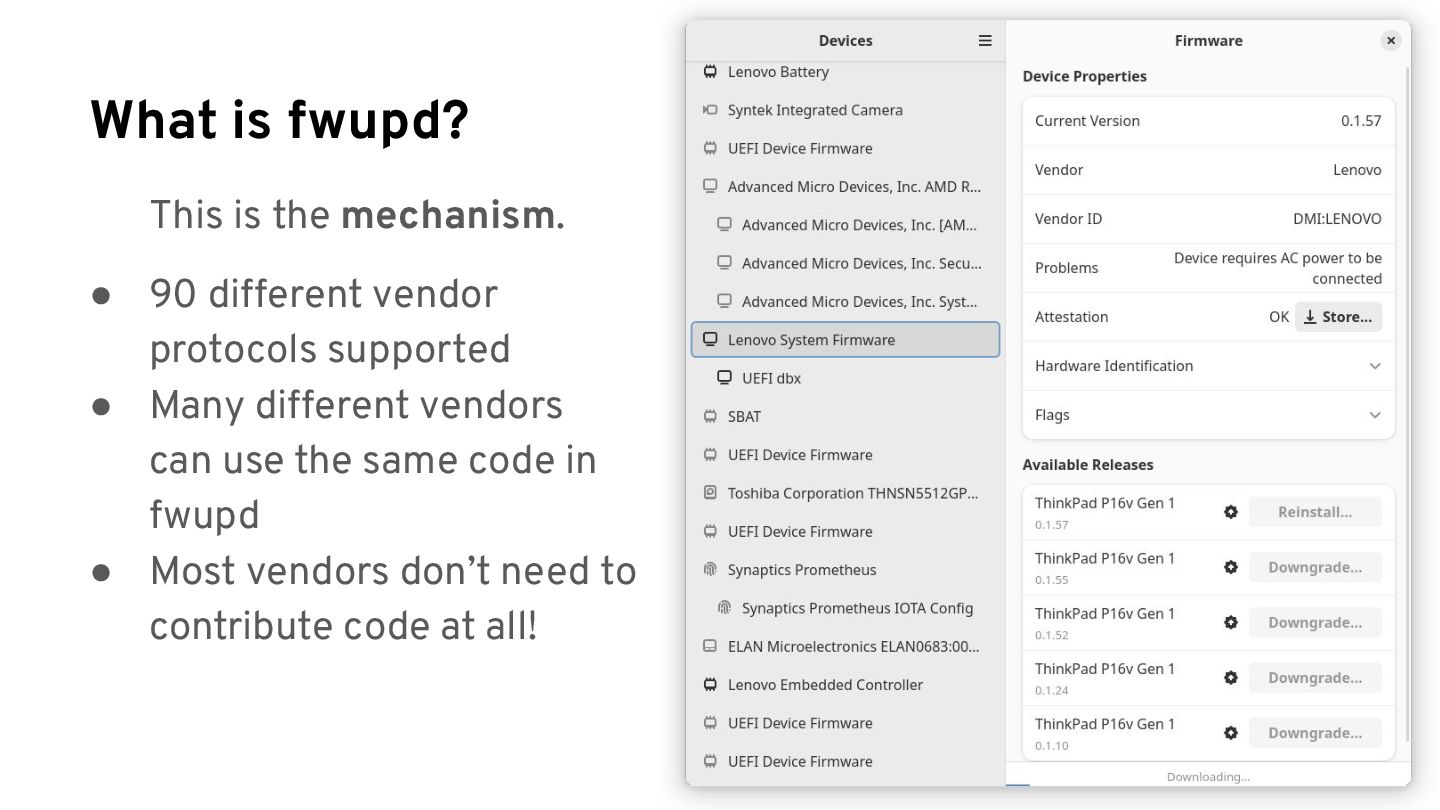Image resolution: width=1440 pixels, height=810 pixels.
Task: Open the Devices hamburger menu
Action: tap(985, 40)
